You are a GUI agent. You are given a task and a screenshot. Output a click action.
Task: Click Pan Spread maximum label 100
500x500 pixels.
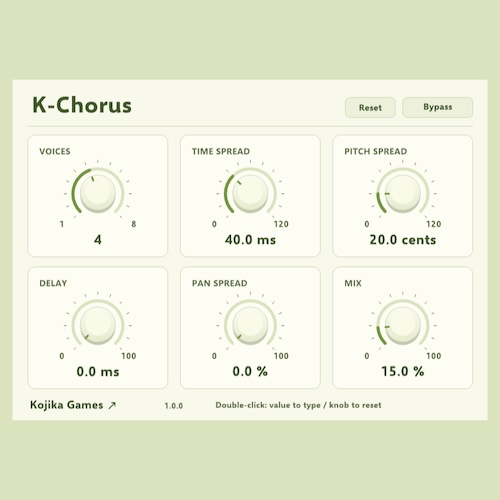click(x=281, y=356)
